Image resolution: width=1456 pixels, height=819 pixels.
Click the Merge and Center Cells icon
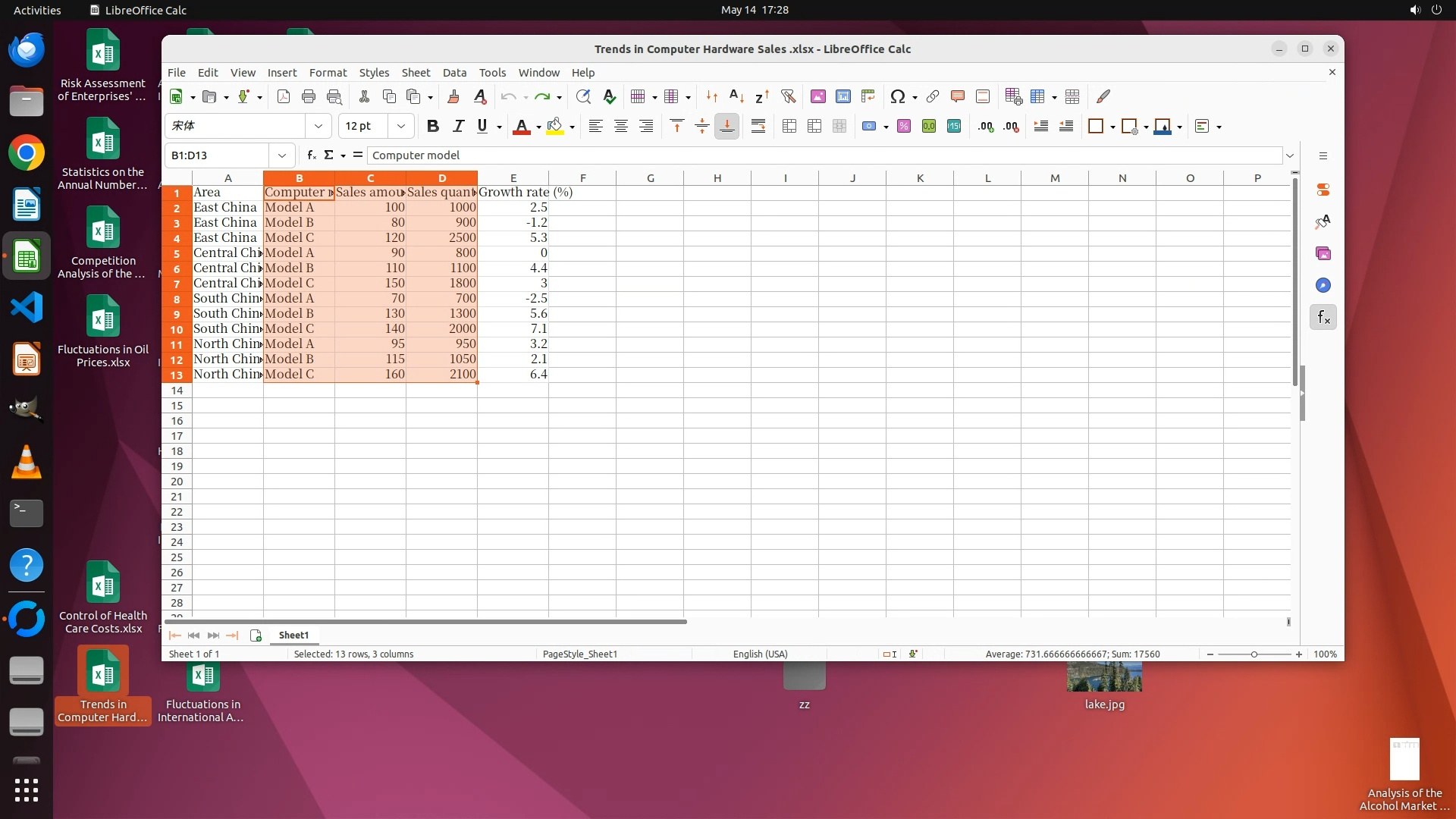[789, 127]
